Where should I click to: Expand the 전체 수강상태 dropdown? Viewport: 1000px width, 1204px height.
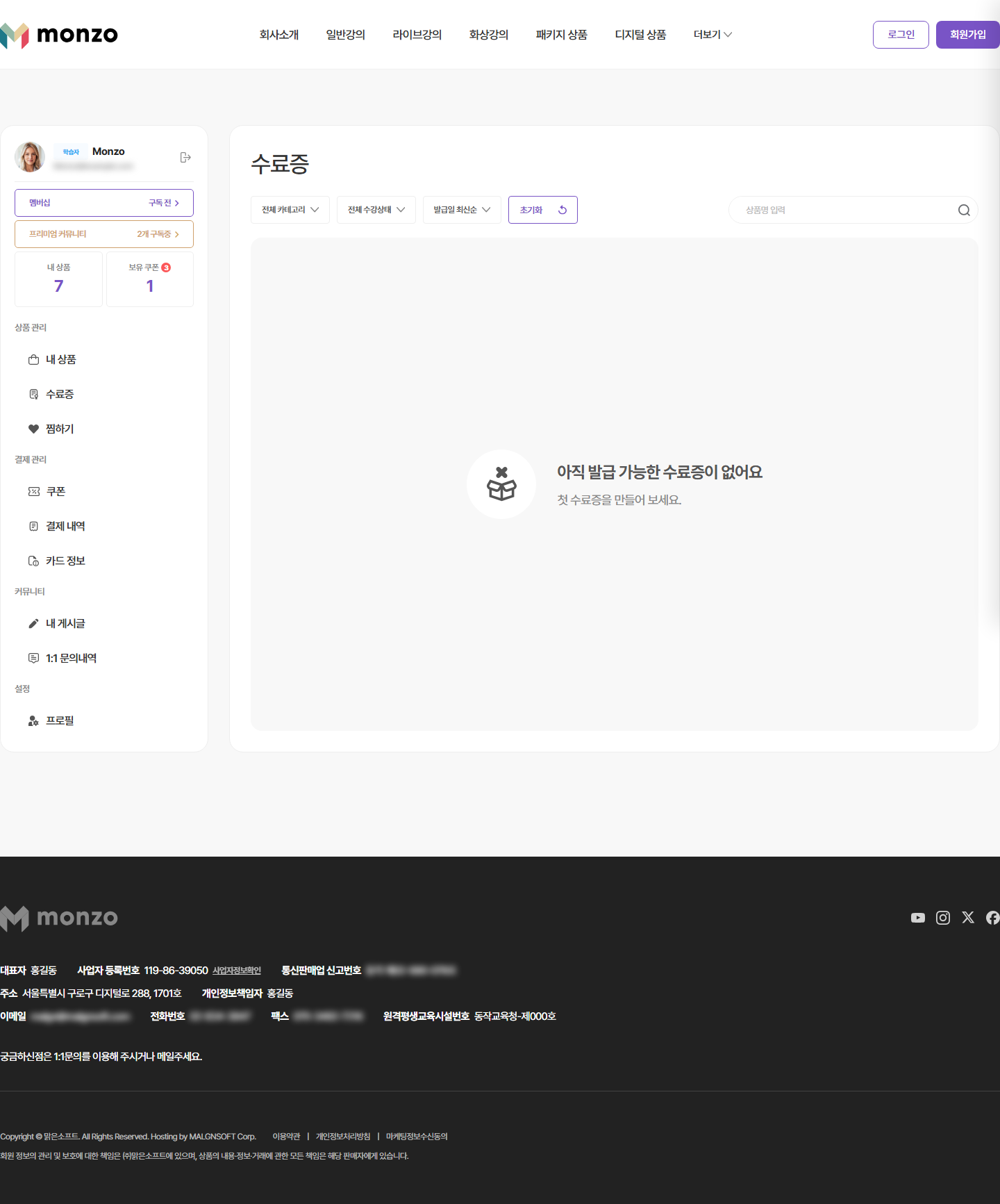[x=376, y=210]
